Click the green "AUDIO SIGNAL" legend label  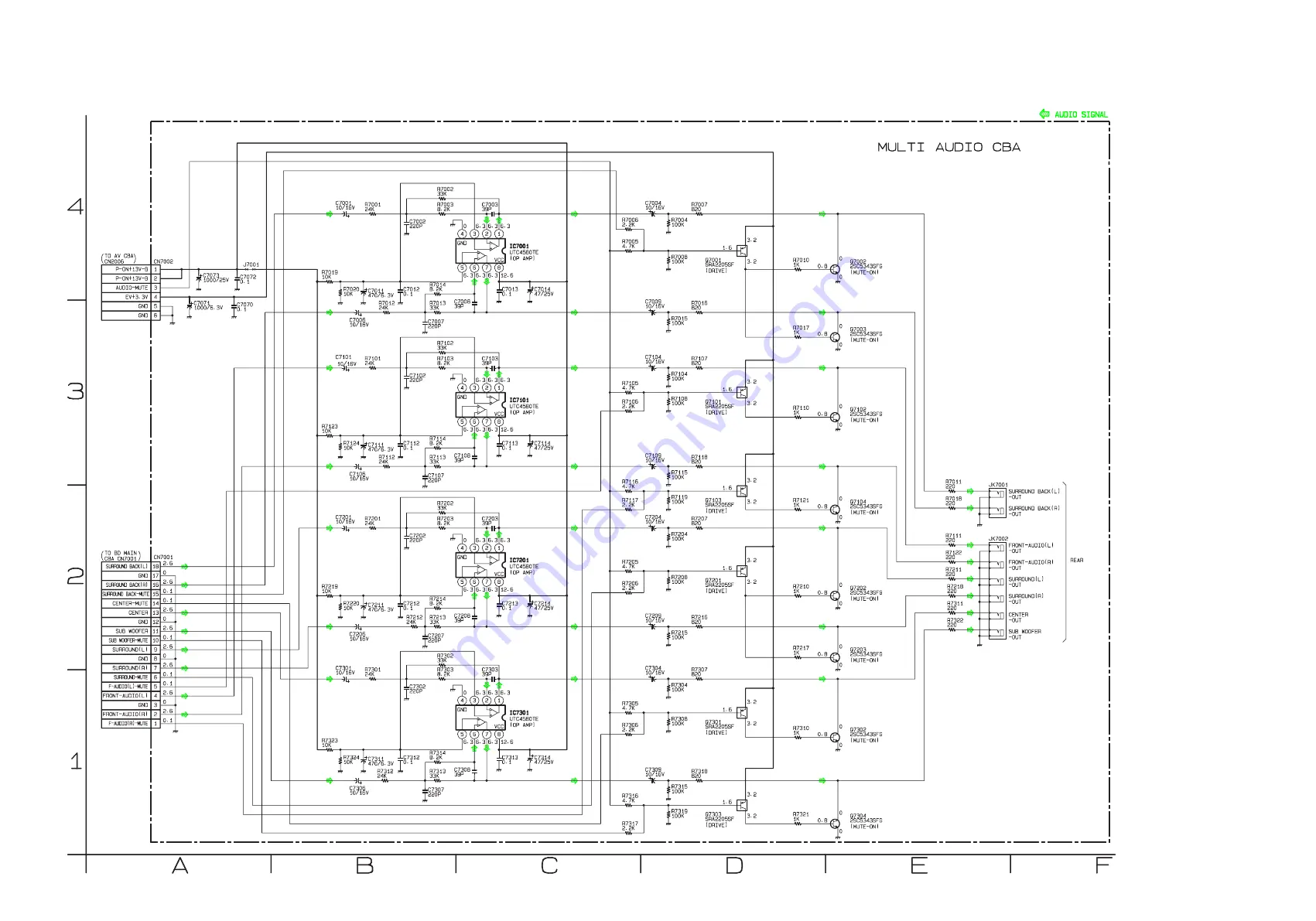1081,114
